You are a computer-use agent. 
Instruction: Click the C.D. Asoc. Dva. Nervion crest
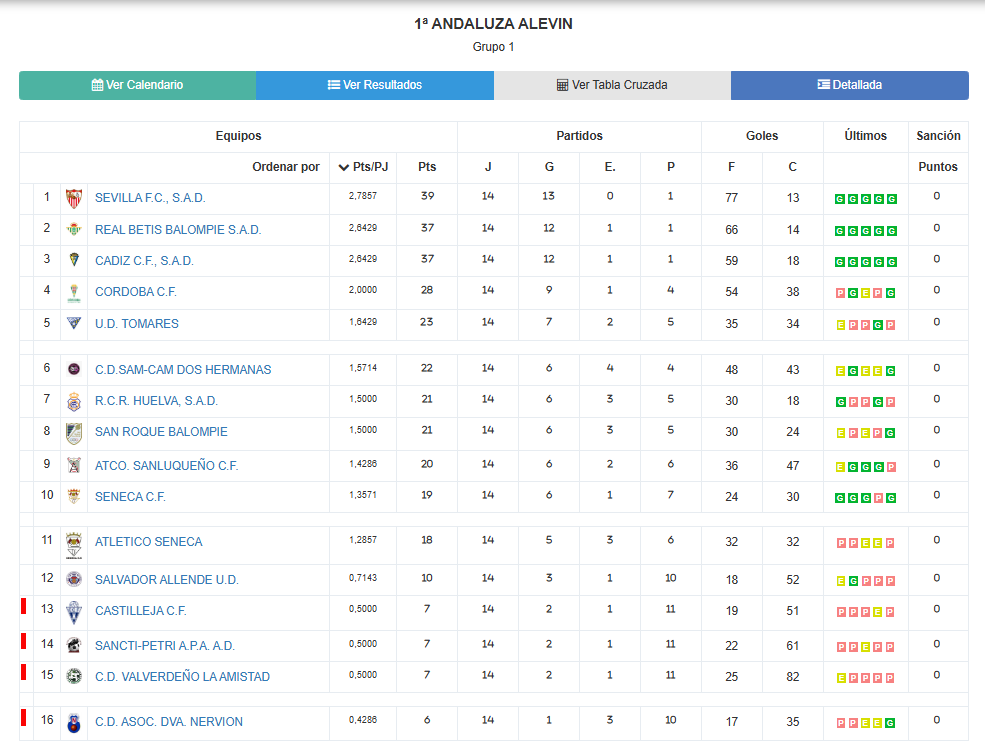(73, 723)
